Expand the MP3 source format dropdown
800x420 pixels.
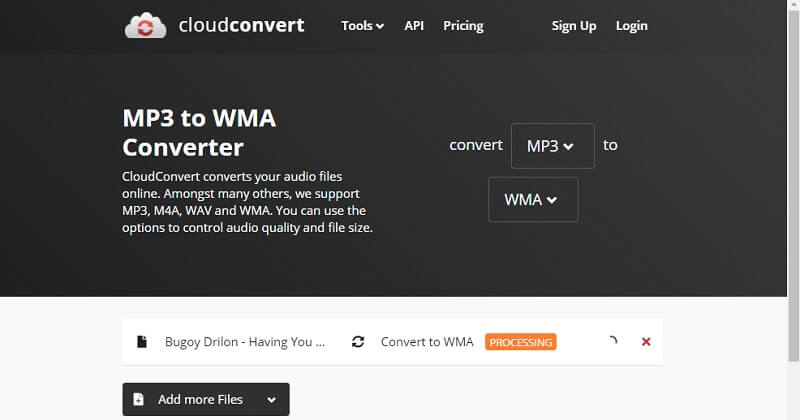coord(552,145)
